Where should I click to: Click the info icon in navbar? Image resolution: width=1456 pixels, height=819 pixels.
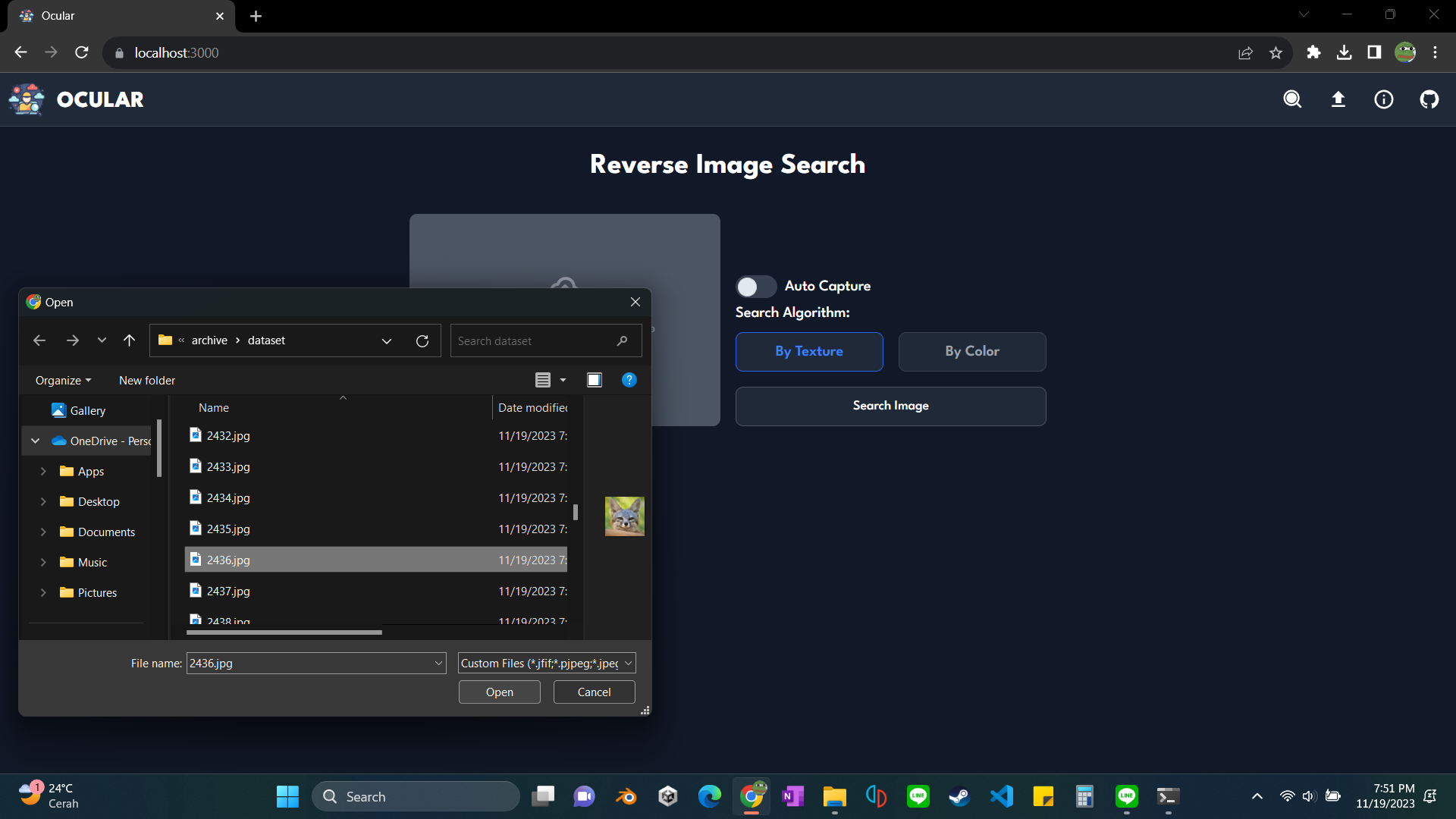(x=1384, y=99)
